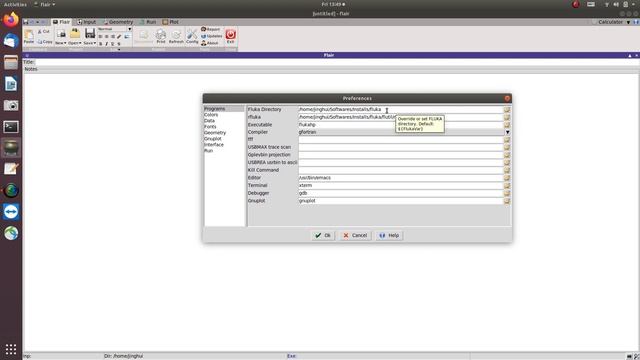Click the Editor path input field

400,178
